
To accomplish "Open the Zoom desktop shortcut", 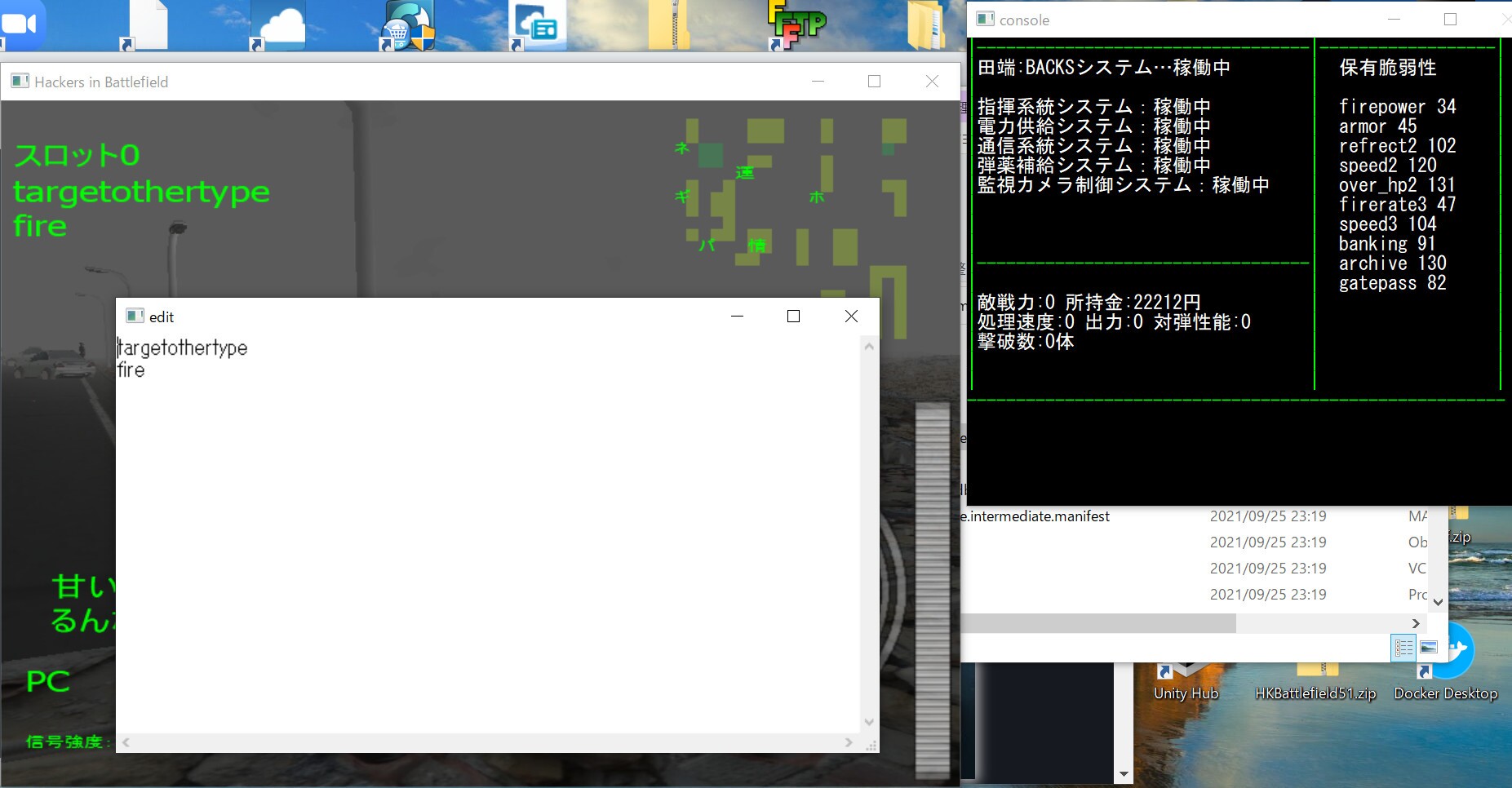I will [21, 24].
